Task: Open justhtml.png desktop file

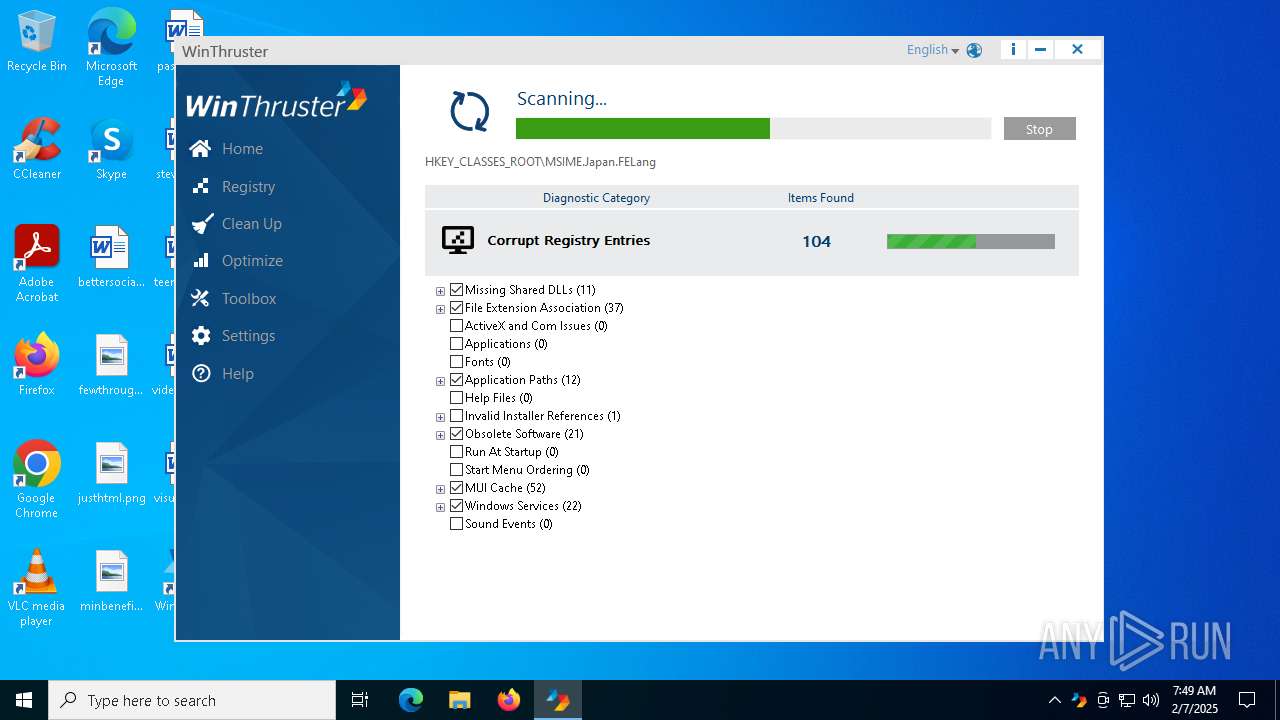Action: point(111,473)
